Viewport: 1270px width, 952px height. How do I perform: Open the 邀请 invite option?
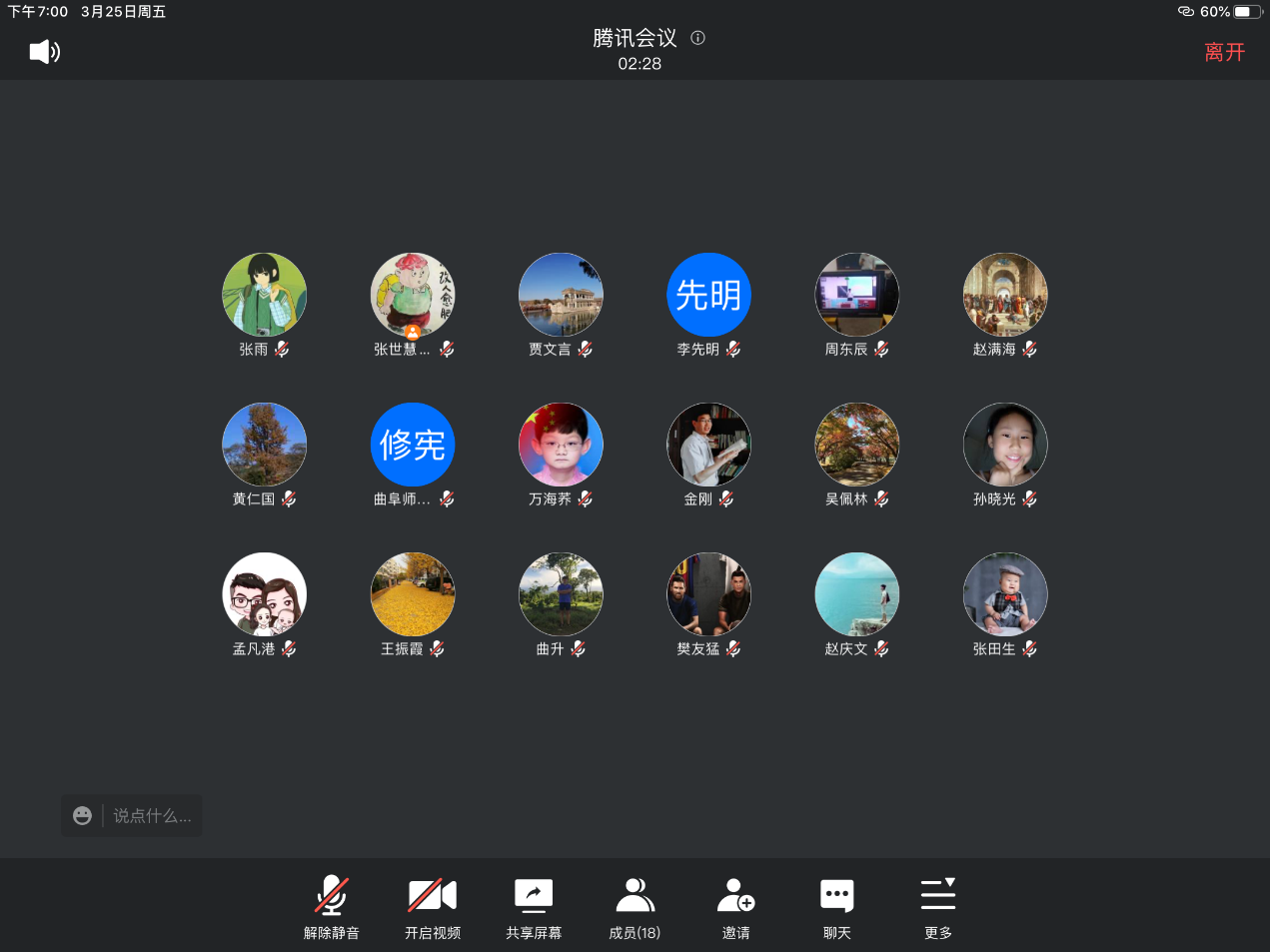click(x=736, y=907)
